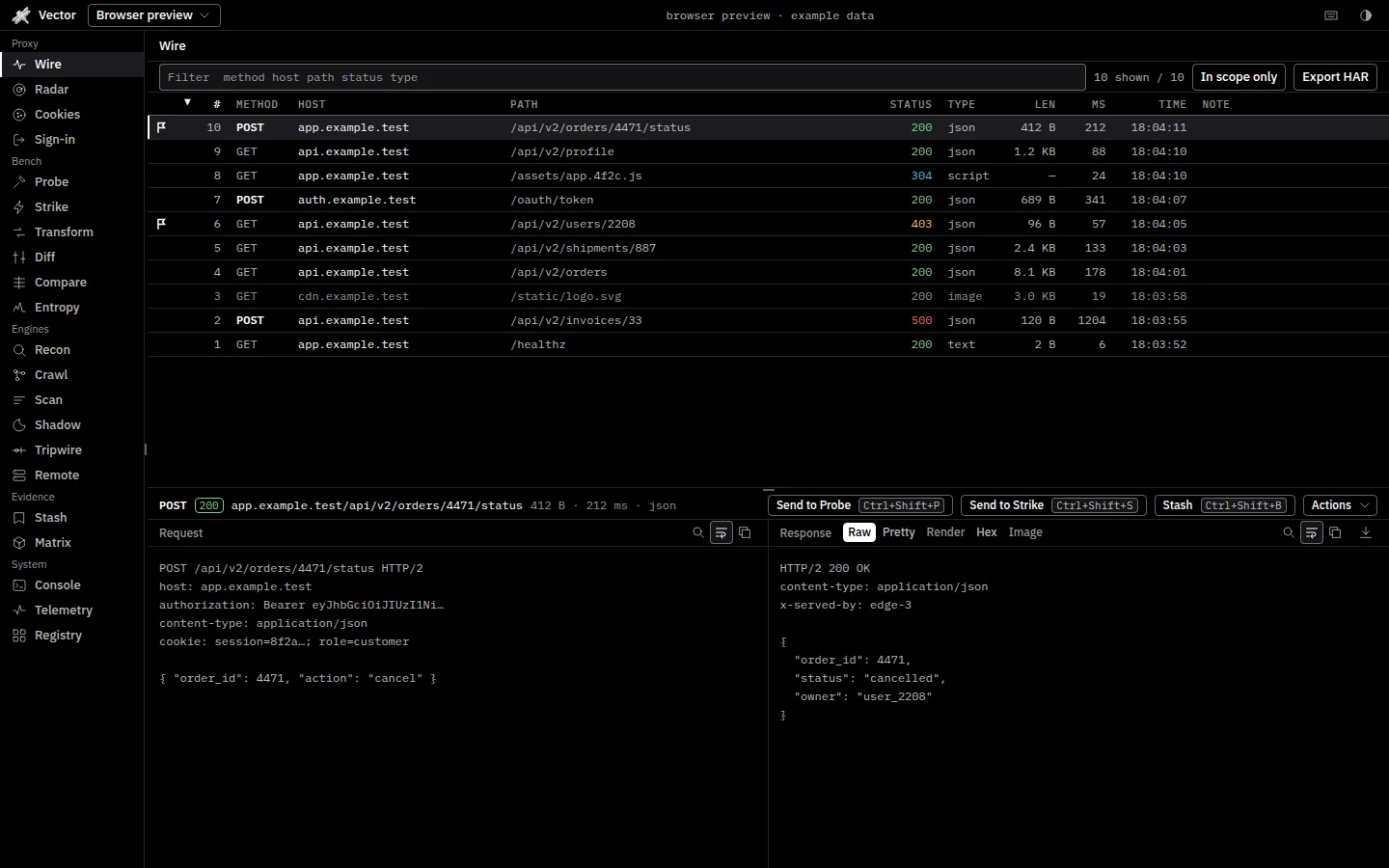Go to Sign-in in the sidebar
Viewport: 1389px width, 868px height.
pos(71,140)
